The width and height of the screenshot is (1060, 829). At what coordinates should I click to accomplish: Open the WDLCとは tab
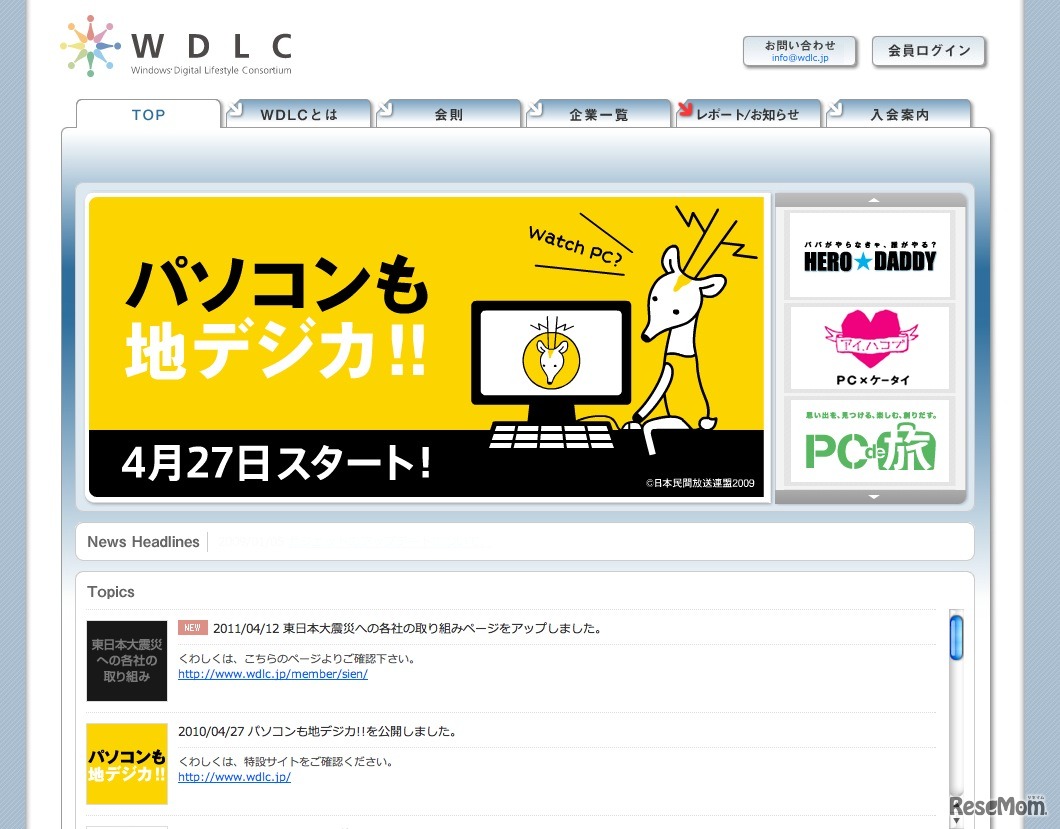tap(298, 114)
